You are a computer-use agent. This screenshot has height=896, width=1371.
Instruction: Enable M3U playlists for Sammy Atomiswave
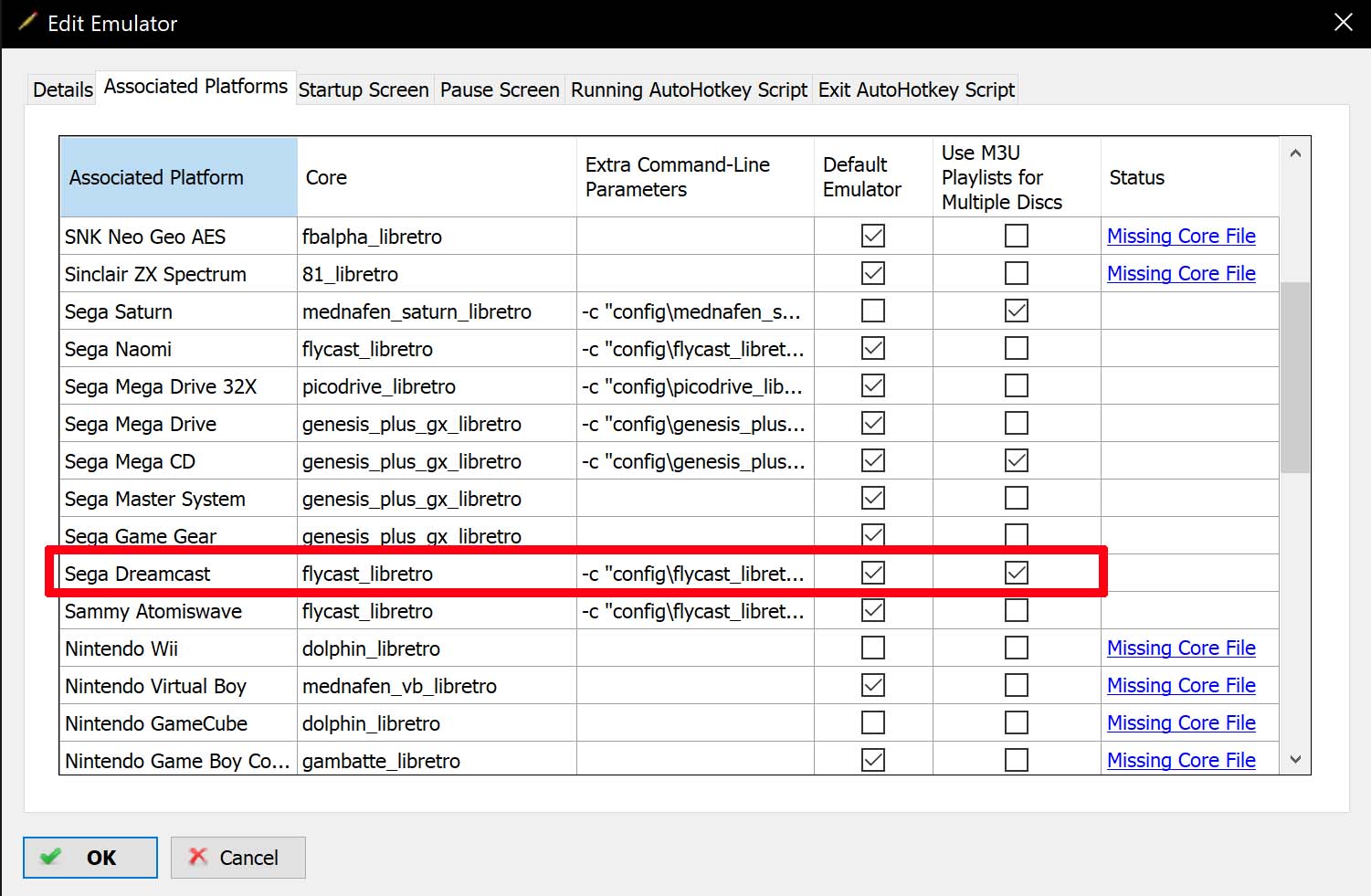1017,610
